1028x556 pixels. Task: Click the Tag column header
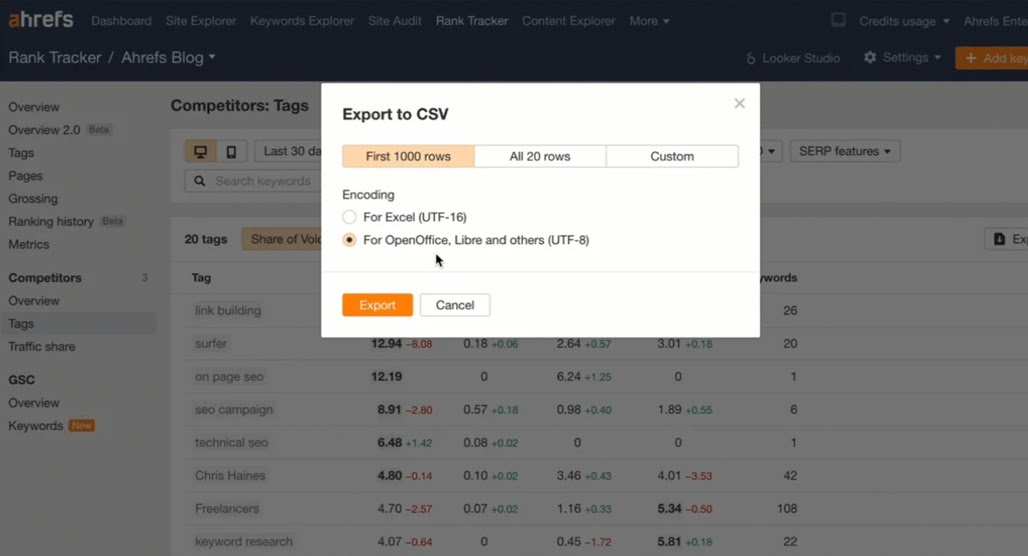(201, 278)
